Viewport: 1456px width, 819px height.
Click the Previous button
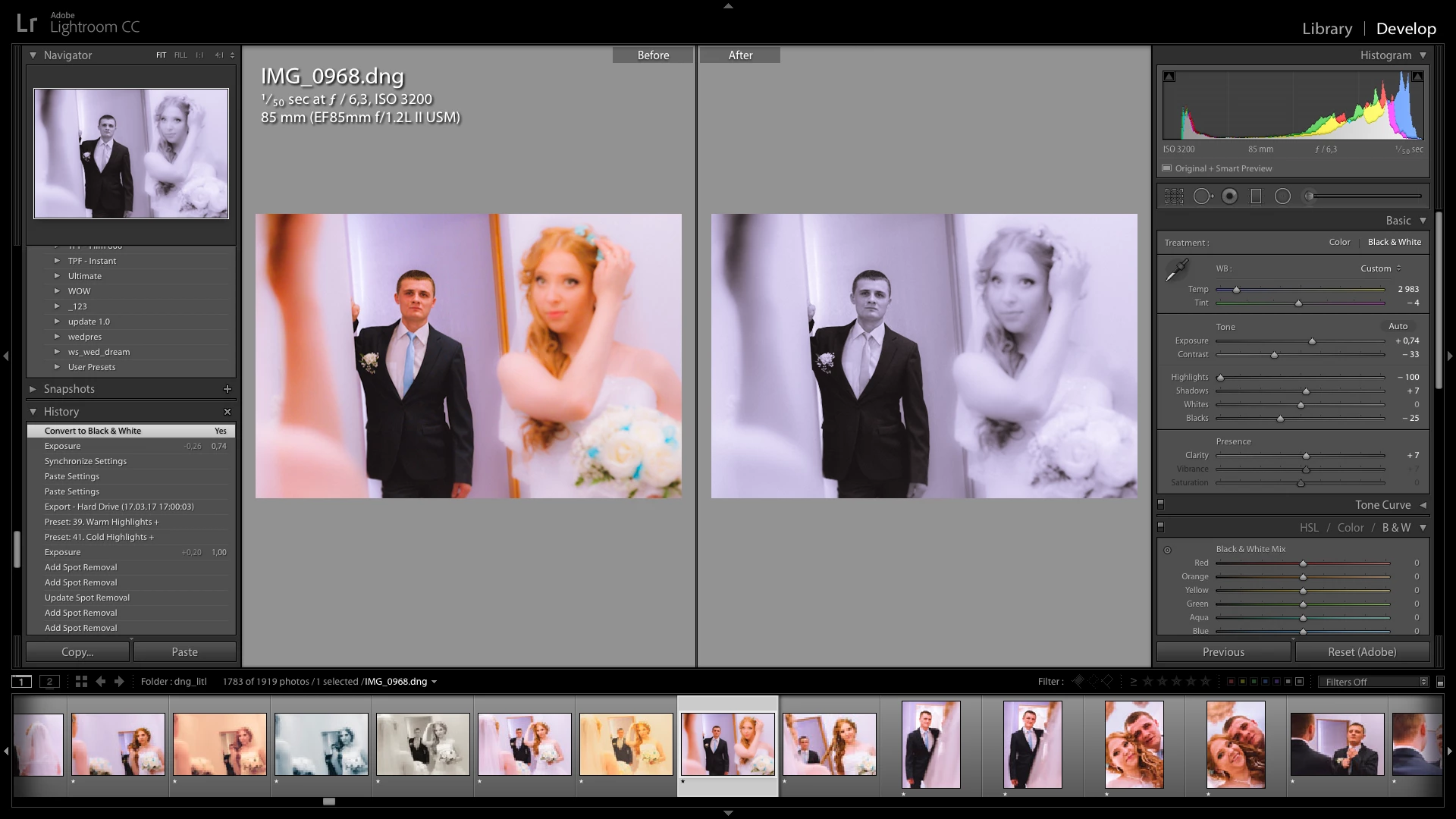pyautogui.click(x=1222, y=652)
